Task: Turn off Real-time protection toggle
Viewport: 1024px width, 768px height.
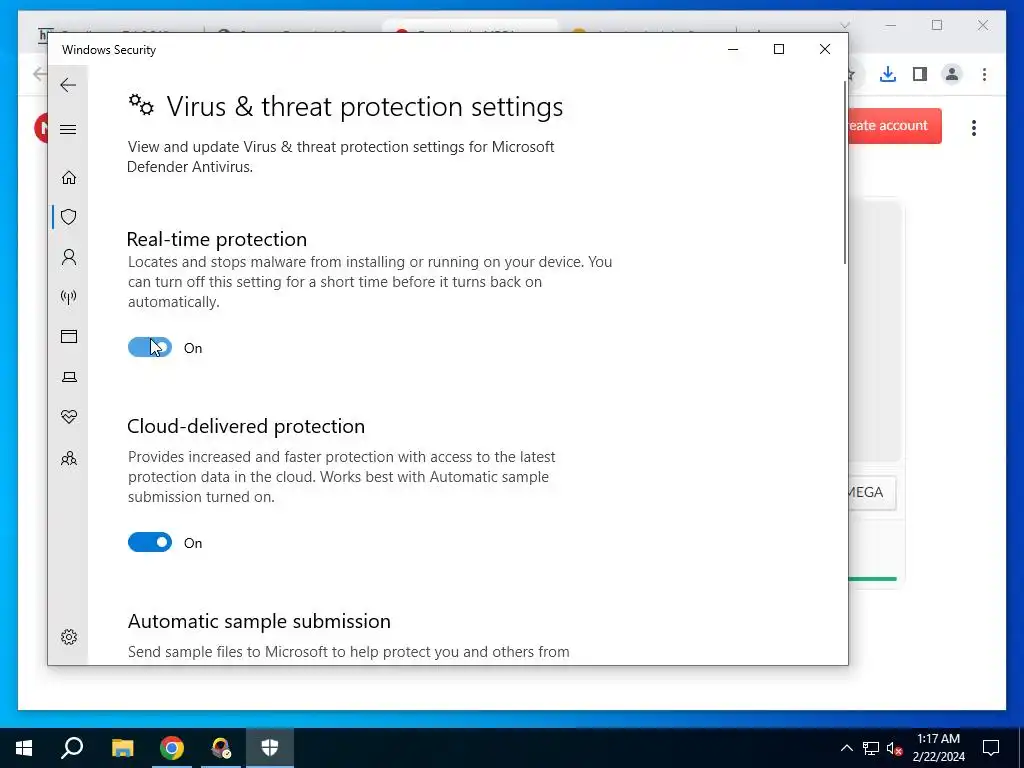Action: coord(150,347)
